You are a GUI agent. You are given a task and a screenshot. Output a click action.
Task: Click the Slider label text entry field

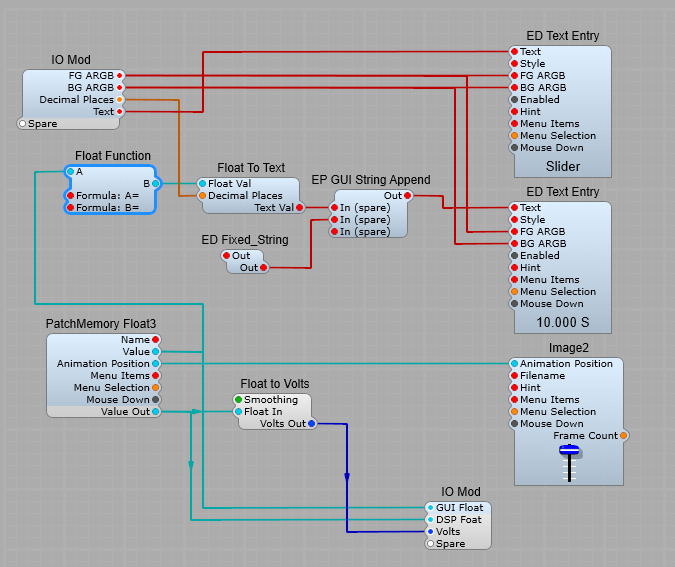[x=563, y=167]
